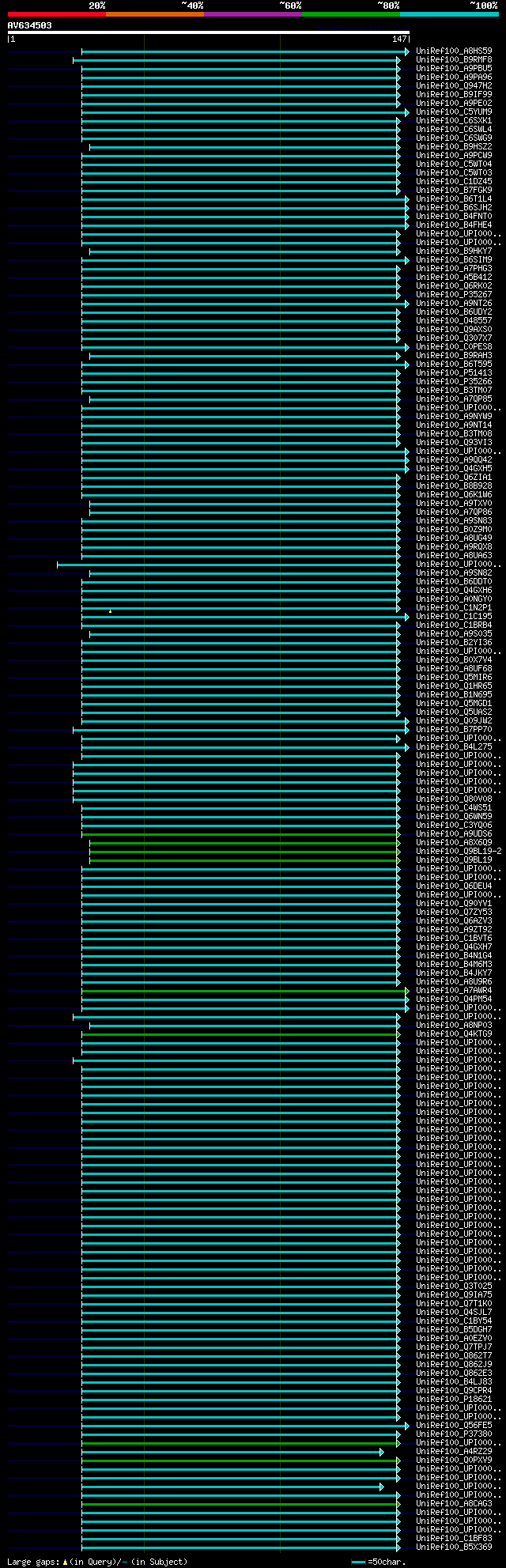Click the UniRef100_A9NT26 label
506x1568 pixels.
454,304
